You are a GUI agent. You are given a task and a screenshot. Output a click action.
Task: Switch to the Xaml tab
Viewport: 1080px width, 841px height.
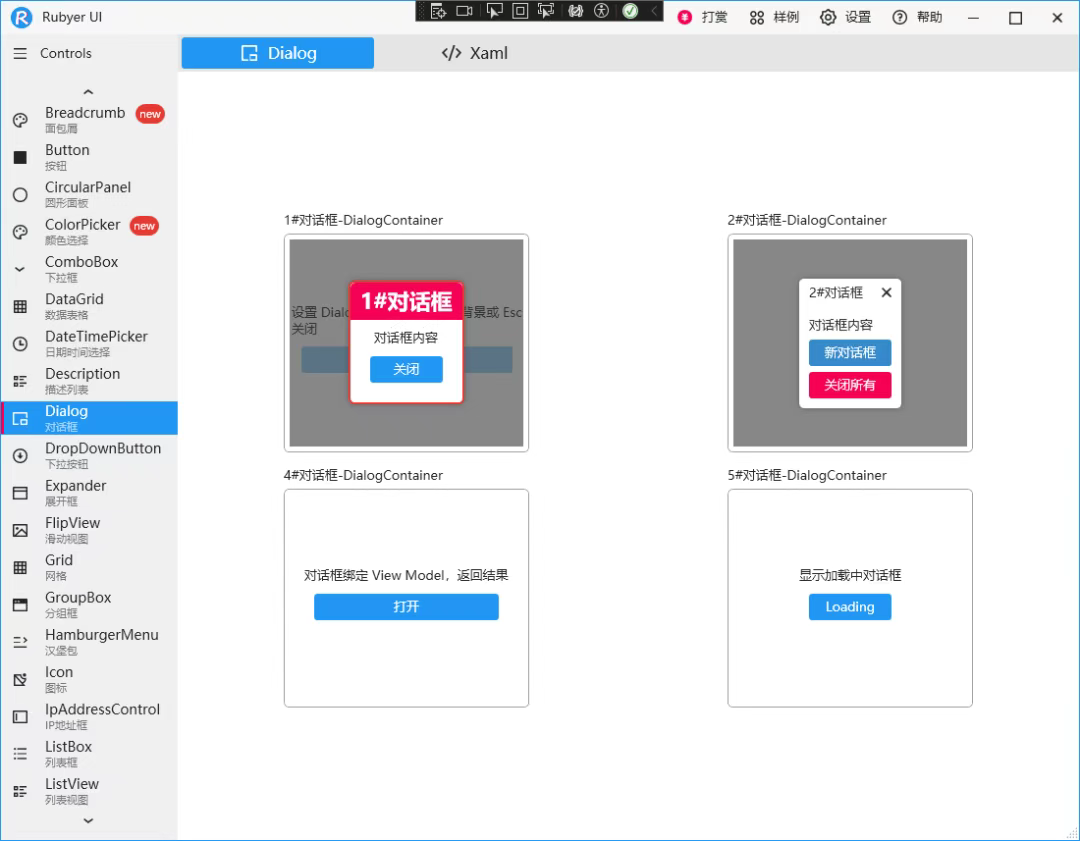coord(474,53)
